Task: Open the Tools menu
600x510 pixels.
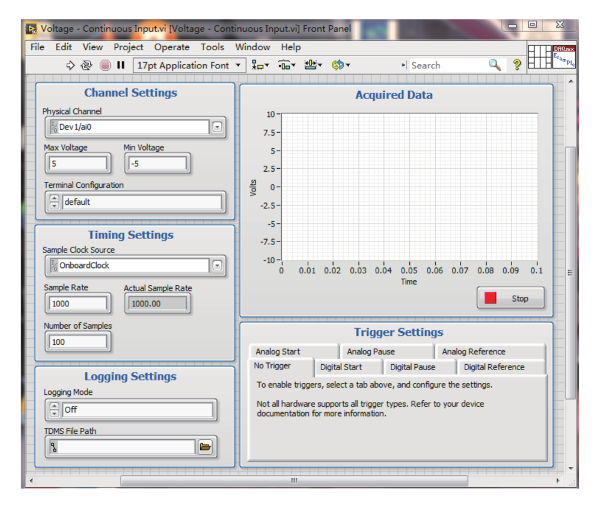Action: (212, 47)
